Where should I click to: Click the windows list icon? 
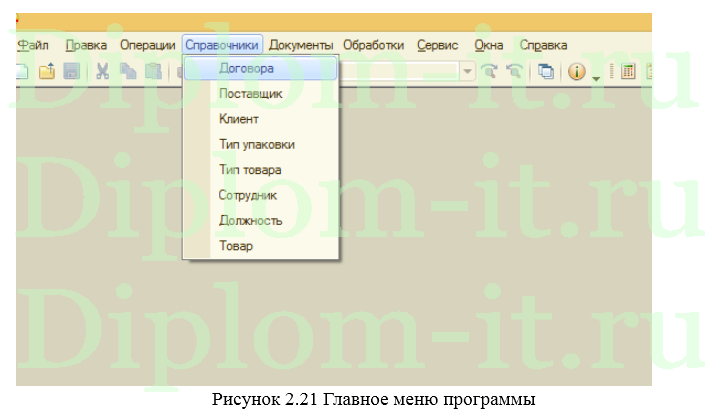click(546, 71)
